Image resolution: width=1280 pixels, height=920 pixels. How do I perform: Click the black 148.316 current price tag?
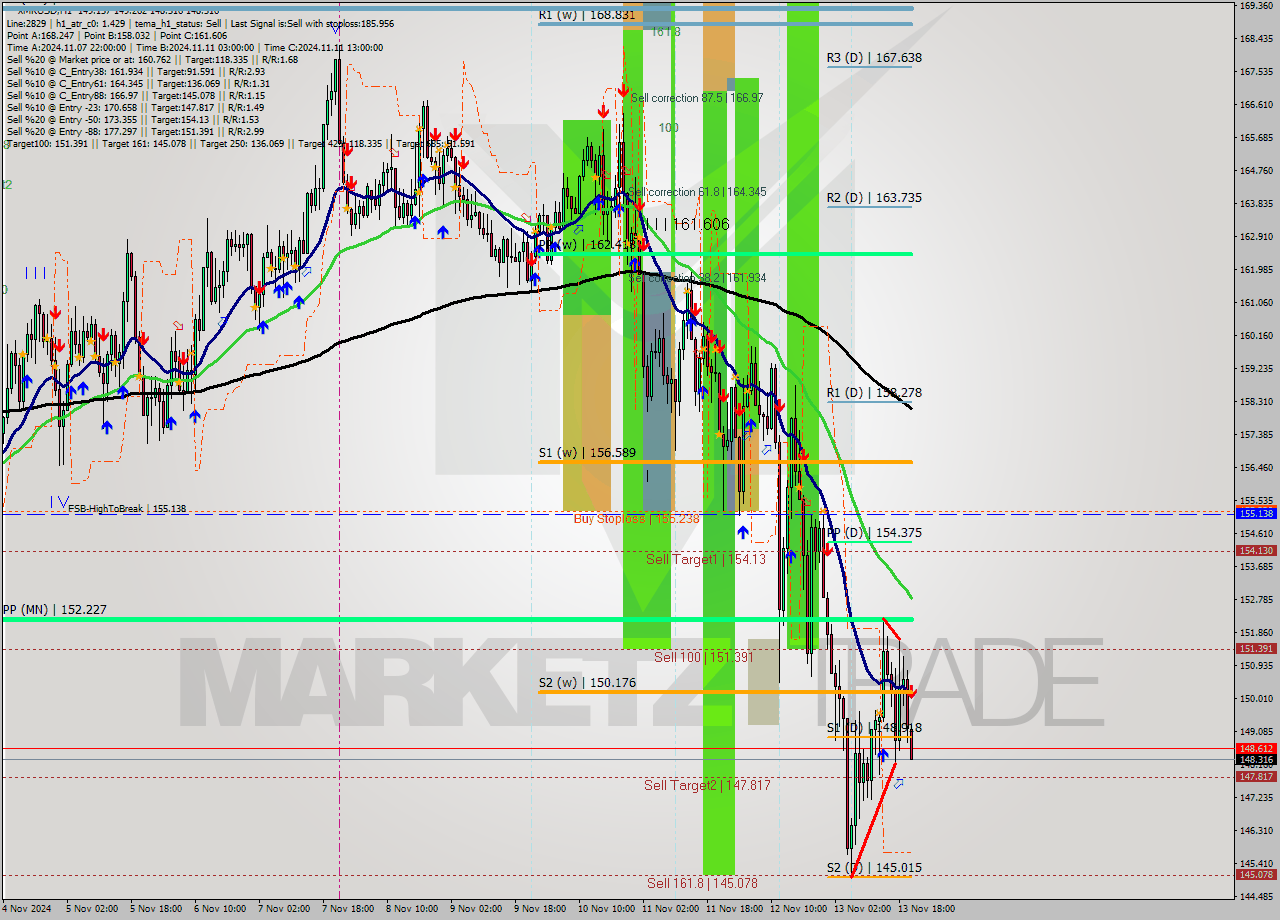[1256, 760]
